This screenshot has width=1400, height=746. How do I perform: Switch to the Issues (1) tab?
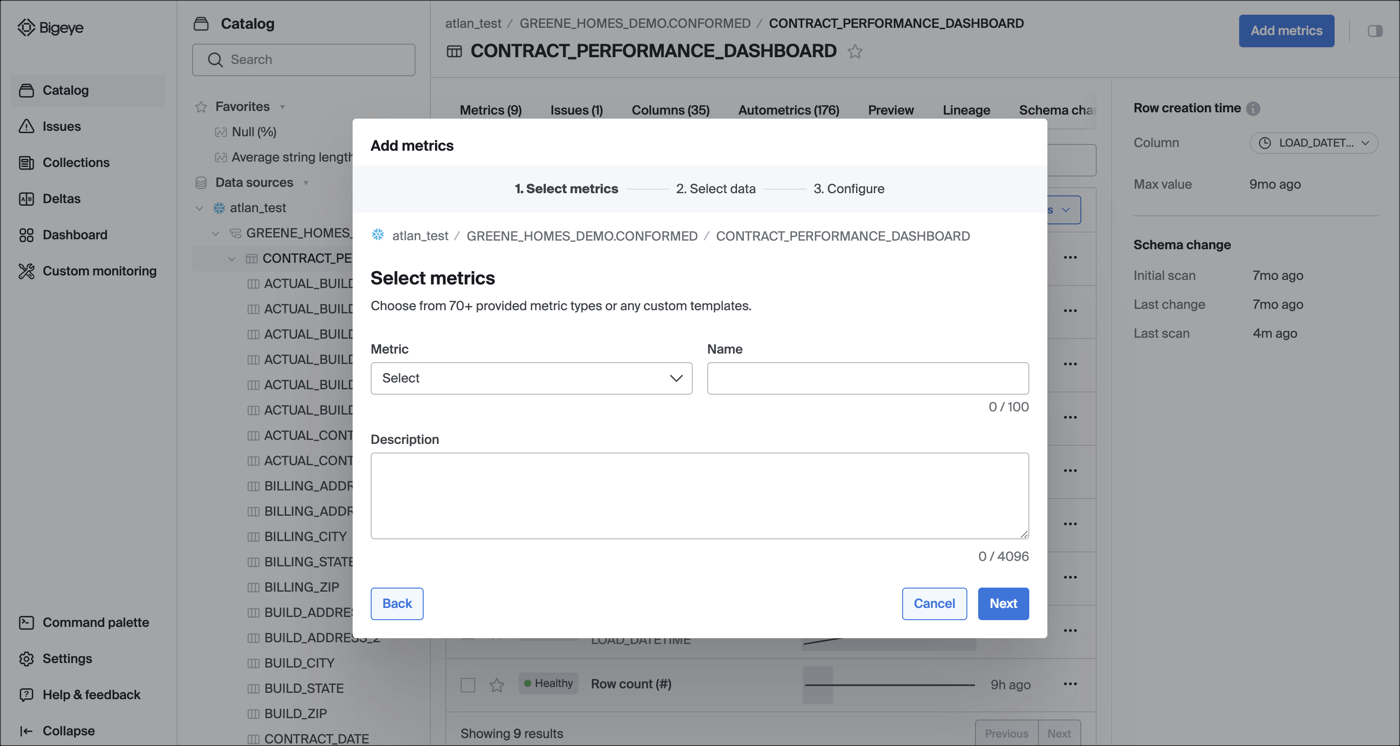(576, 110)
